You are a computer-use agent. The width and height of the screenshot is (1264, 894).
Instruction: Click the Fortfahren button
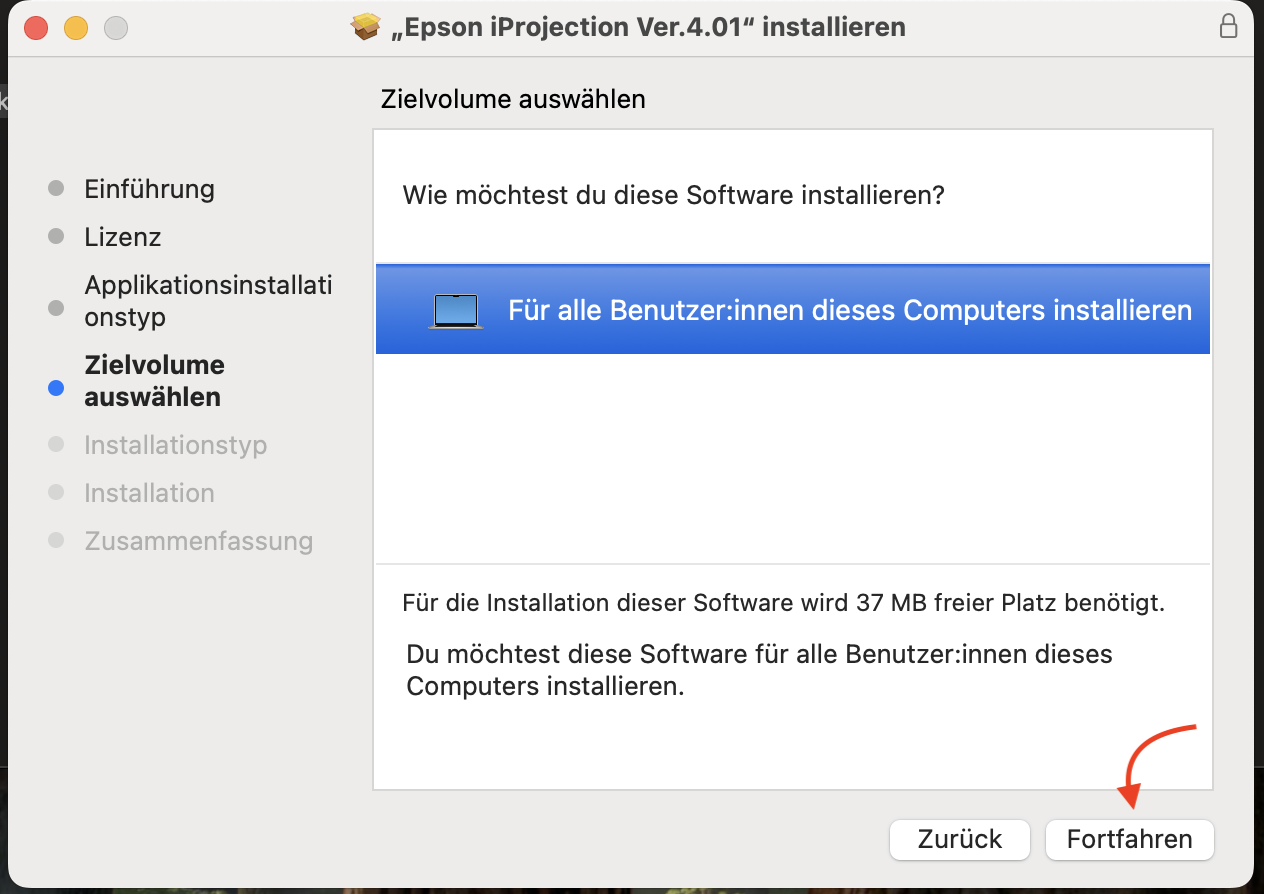click(1129, 839)
